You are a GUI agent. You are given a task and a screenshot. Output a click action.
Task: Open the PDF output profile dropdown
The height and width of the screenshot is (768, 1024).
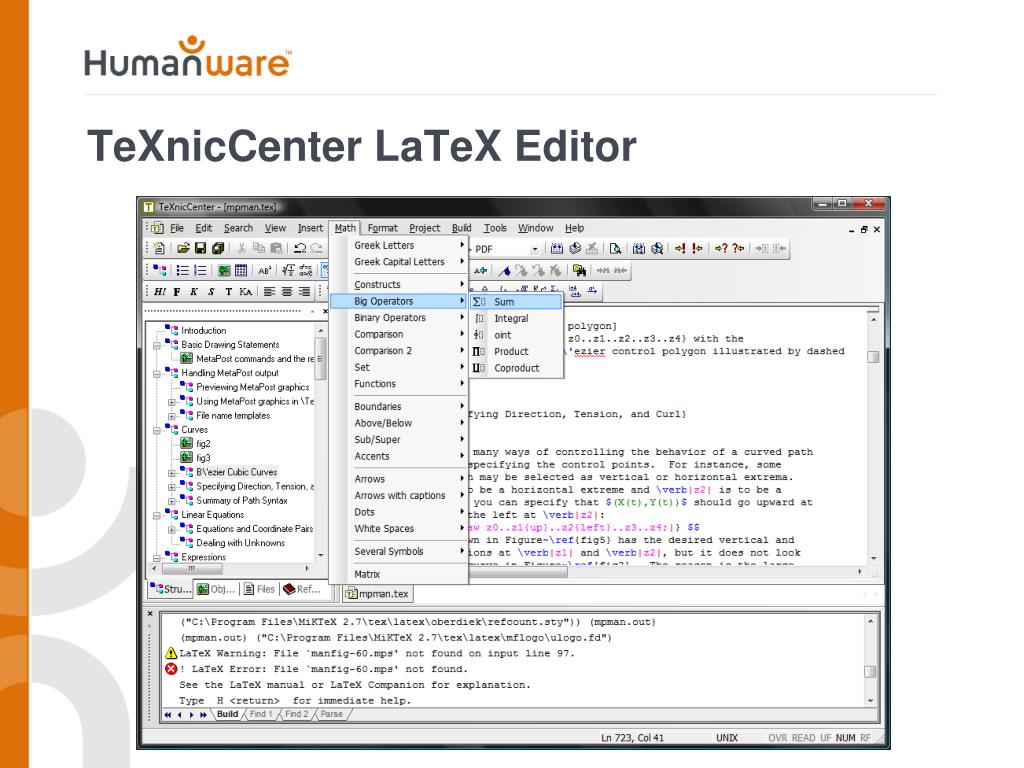tap(534, 249)
